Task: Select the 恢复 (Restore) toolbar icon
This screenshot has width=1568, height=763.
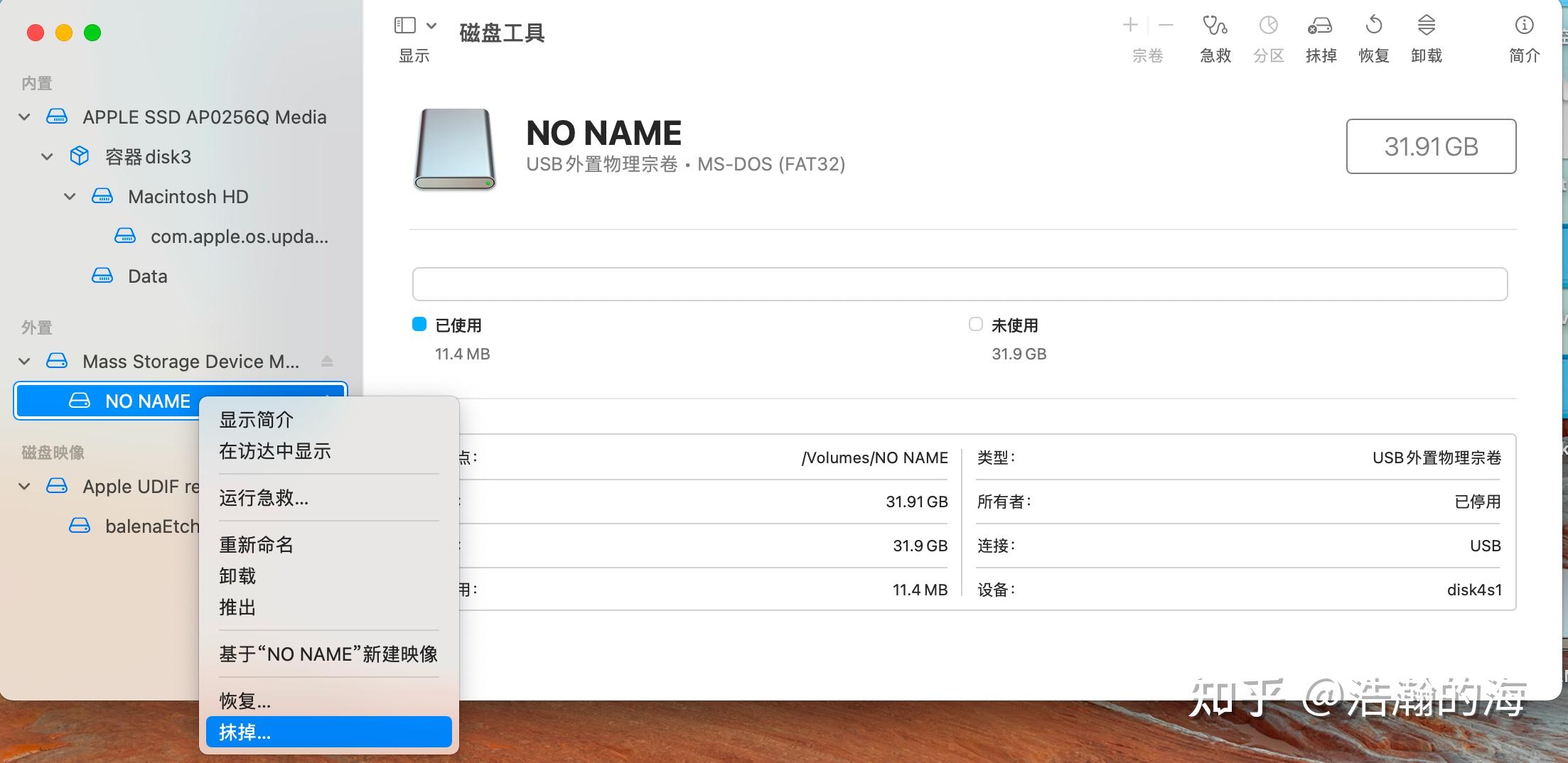Action: pyautogui.click(x=1373, y=36)
